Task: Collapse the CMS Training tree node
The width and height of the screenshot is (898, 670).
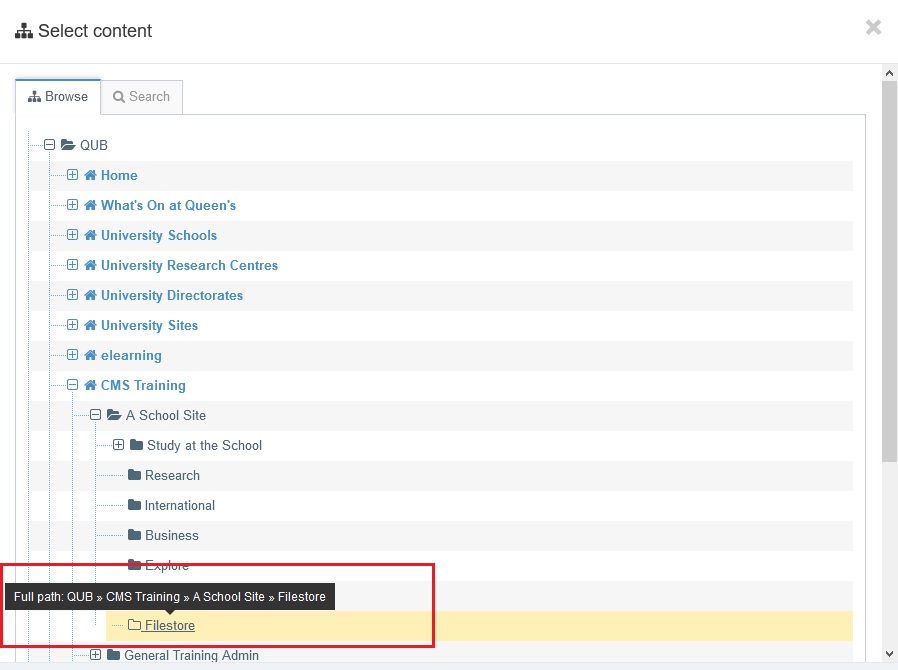Action: click(71, 385)
